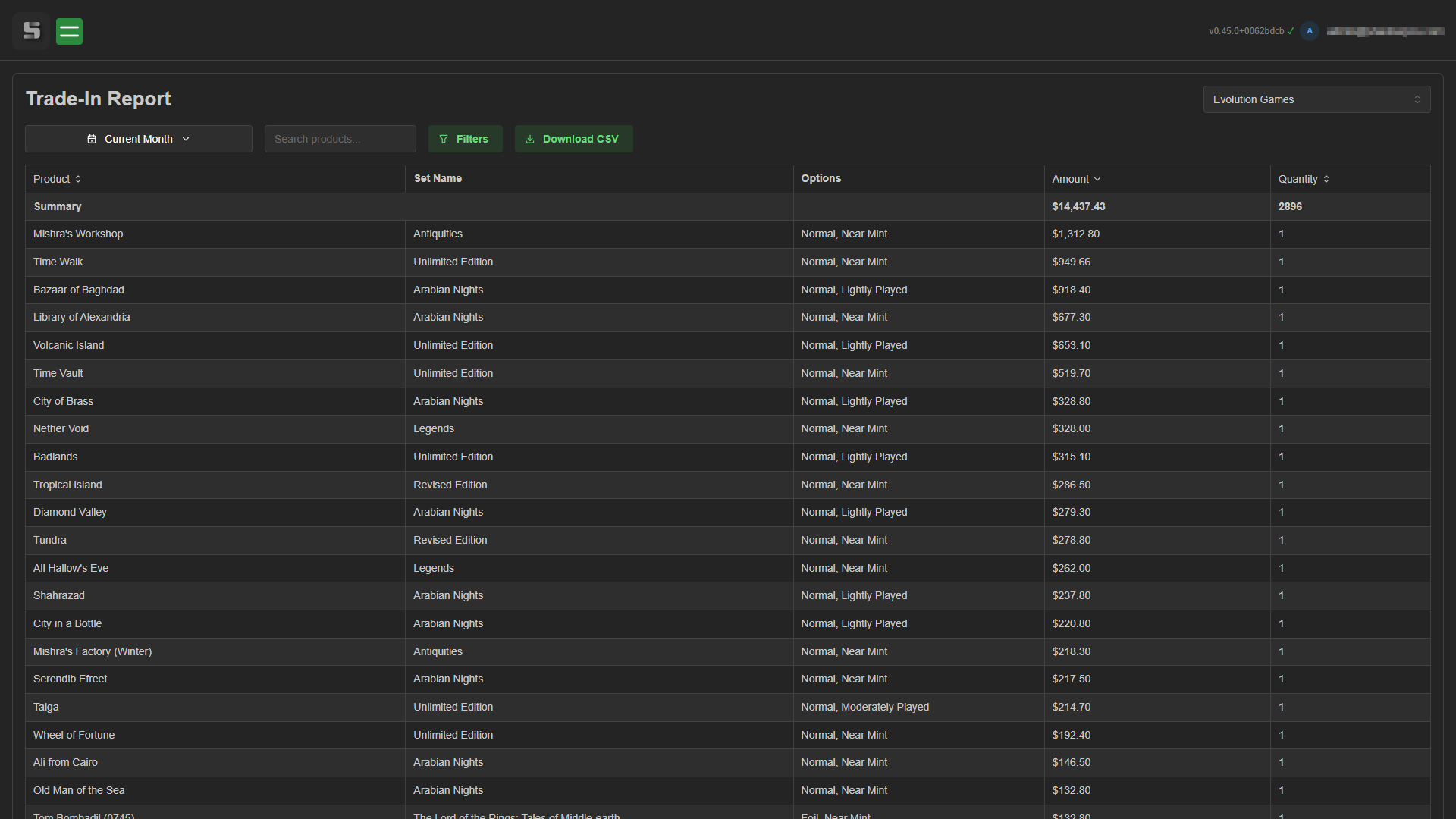Click the version checkmark indicator
Viewport: 1456px width, 819px height.
(x=1291, y=31)
